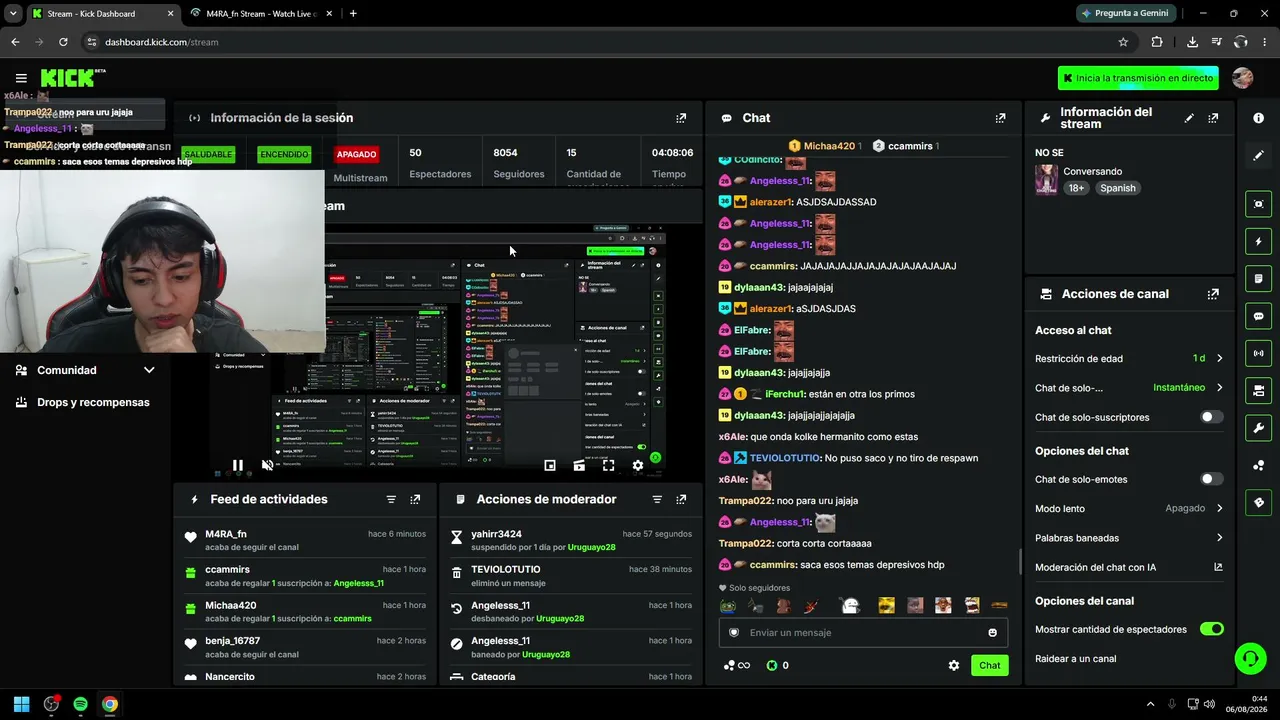1280x720 pixels.
Task: Open Moderación del chat con IA link
Action: (x=1129, y=567)
